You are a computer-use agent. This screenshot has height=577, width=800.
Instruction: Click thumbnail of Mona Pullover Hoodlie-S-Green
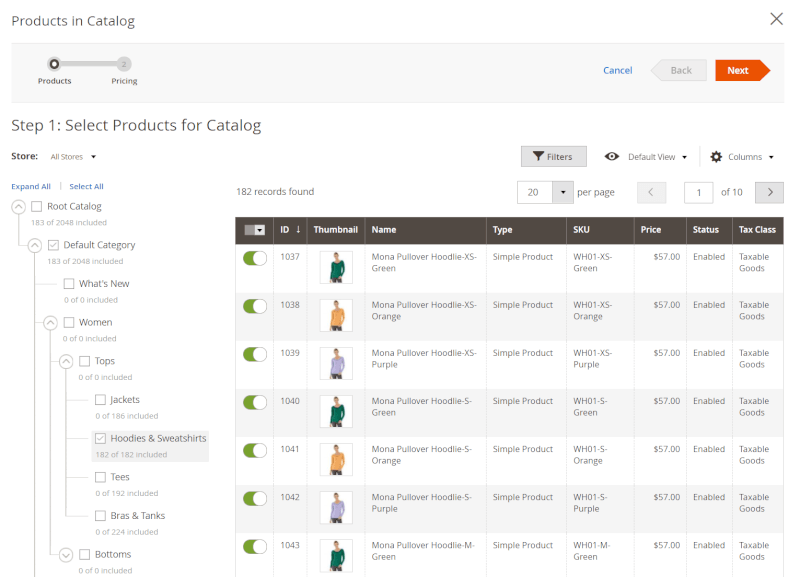(x=336, y=412)
